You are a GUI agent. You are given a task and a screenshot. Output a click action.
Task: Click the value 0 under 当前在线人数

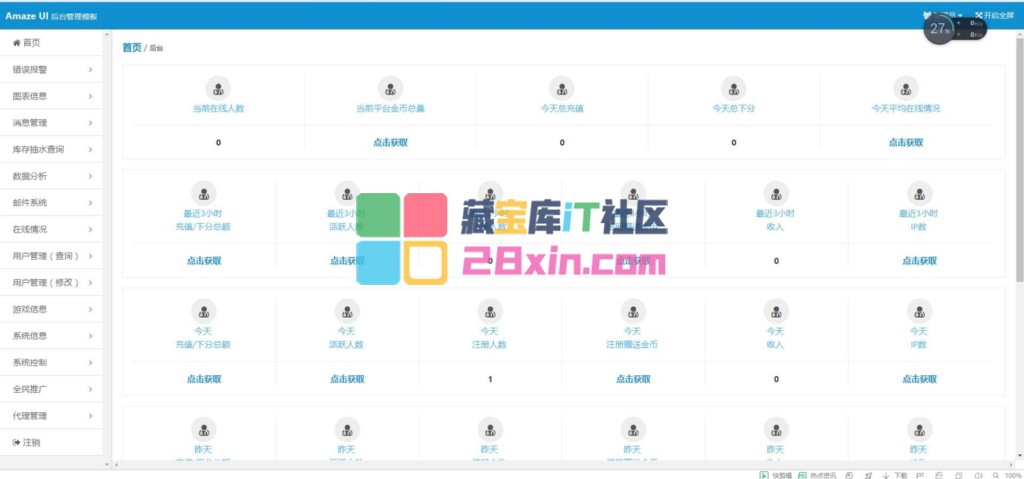pyautogui.click(x=218, y=142)
